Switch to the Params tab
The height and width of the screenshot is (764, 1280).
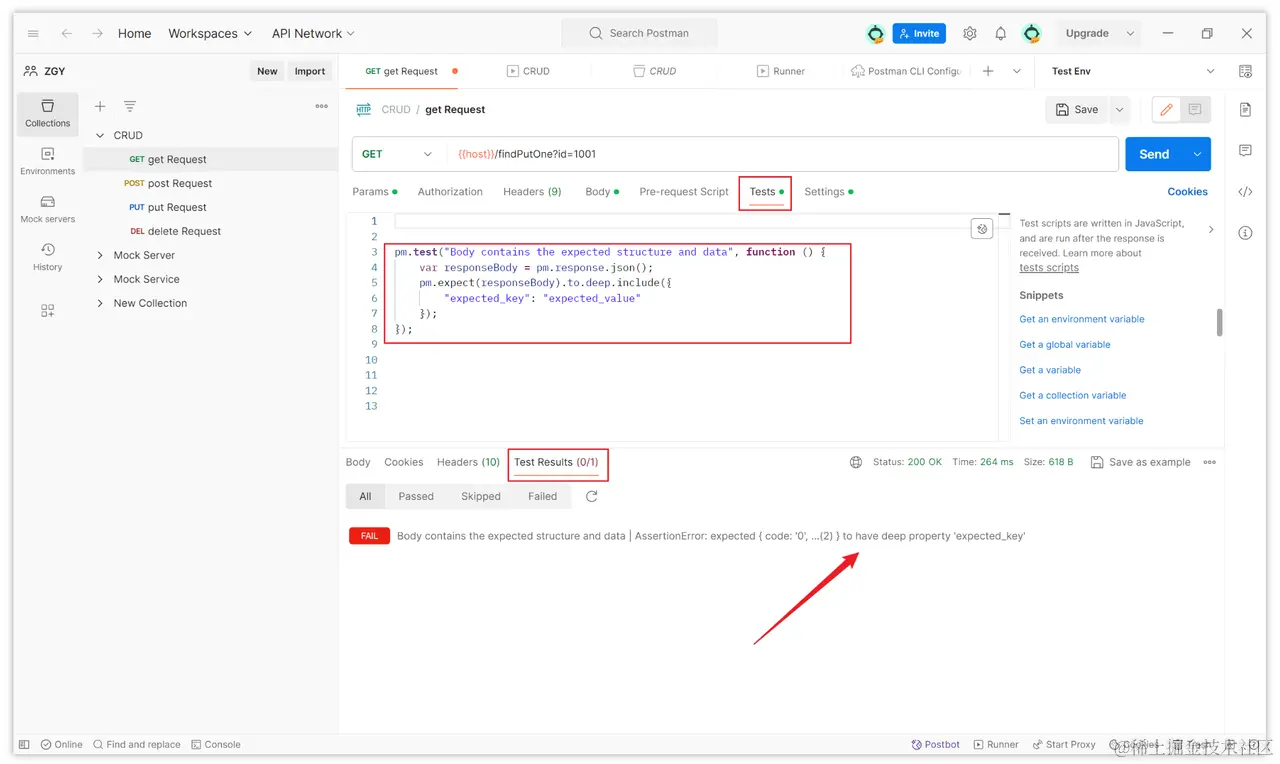[375, 191]
